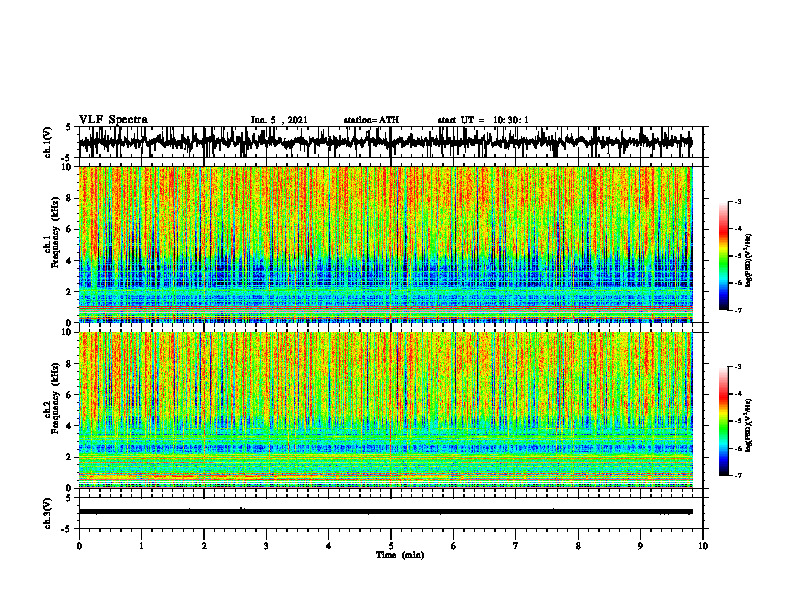Click the ch.2 spectrogram color bar

point(723,421)
